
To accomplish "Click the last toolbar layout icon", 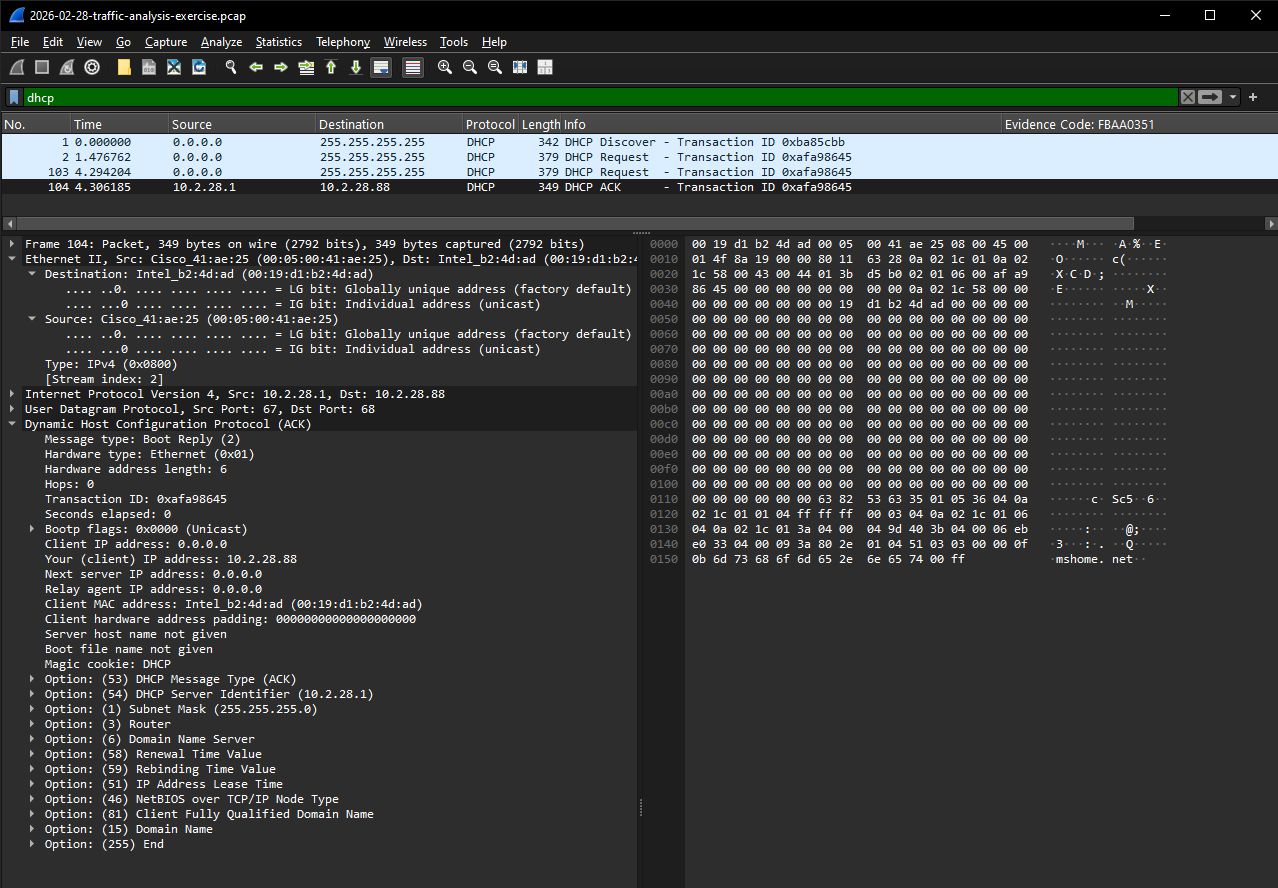I will [545, 67].
